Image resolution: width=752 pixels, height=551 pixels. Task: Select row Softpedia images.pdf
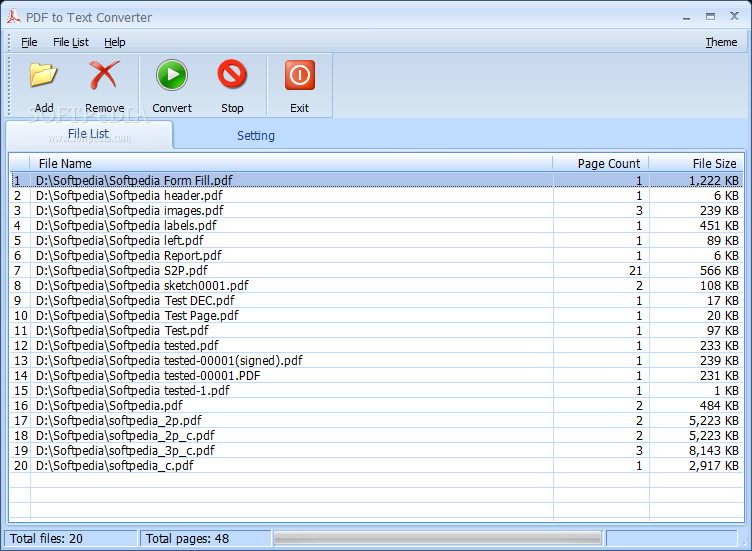click(x=376, y=211)
